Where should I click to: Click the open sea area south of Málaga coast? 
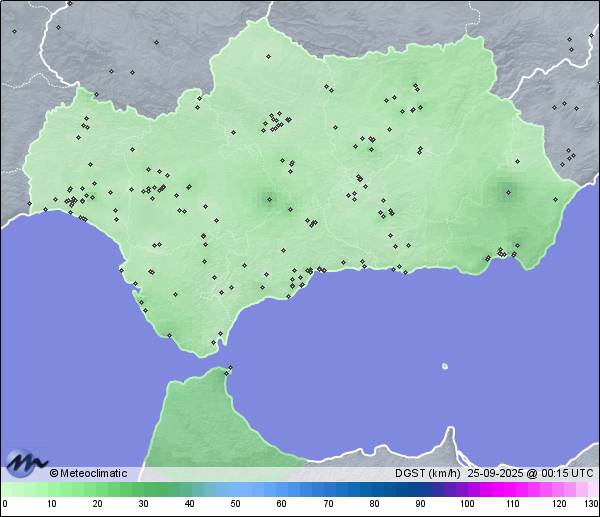coord(330,340)
